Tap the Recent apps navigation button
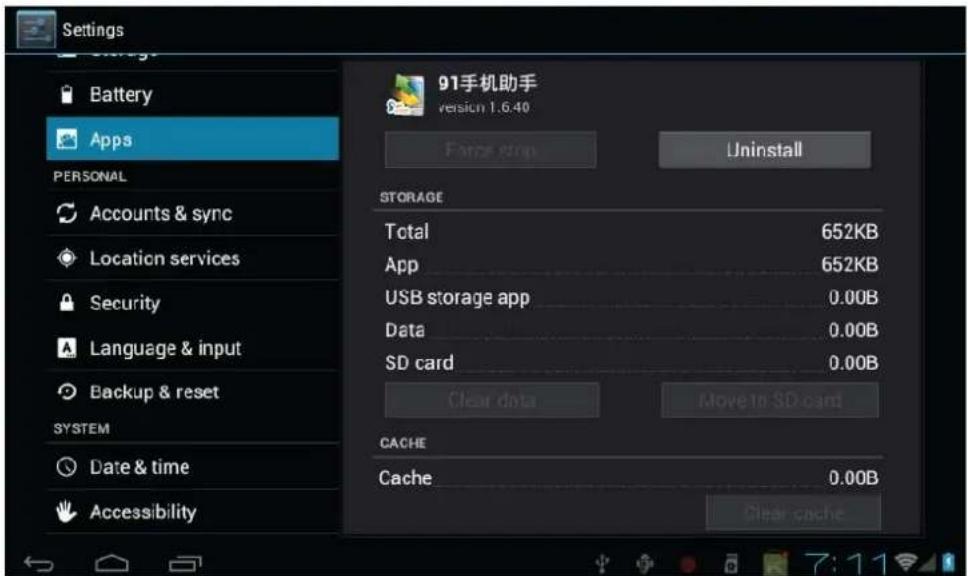Screen dimensions: 968x576 point(185,563)
